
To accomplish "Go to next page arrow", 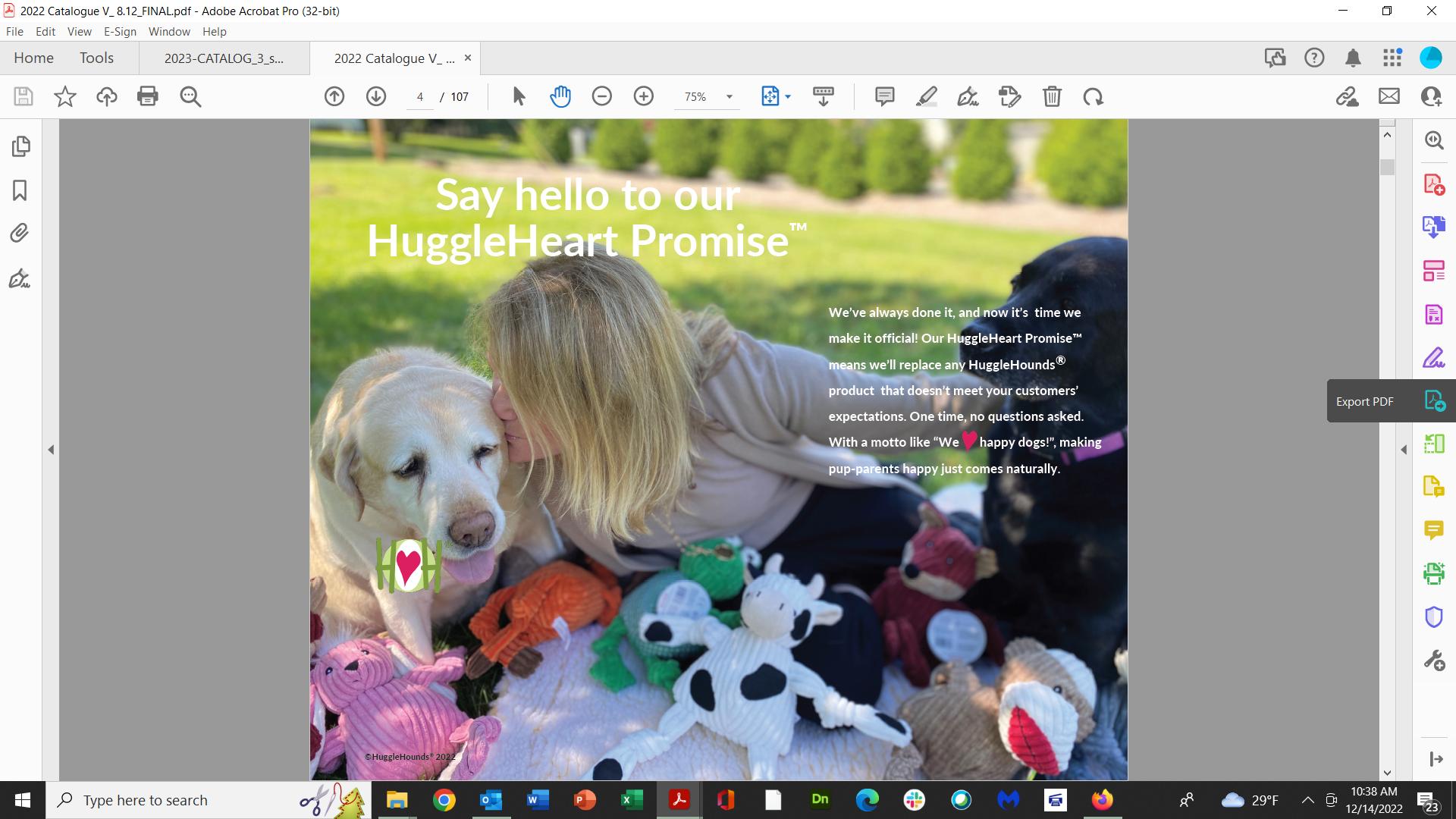I will pos(376,96).
